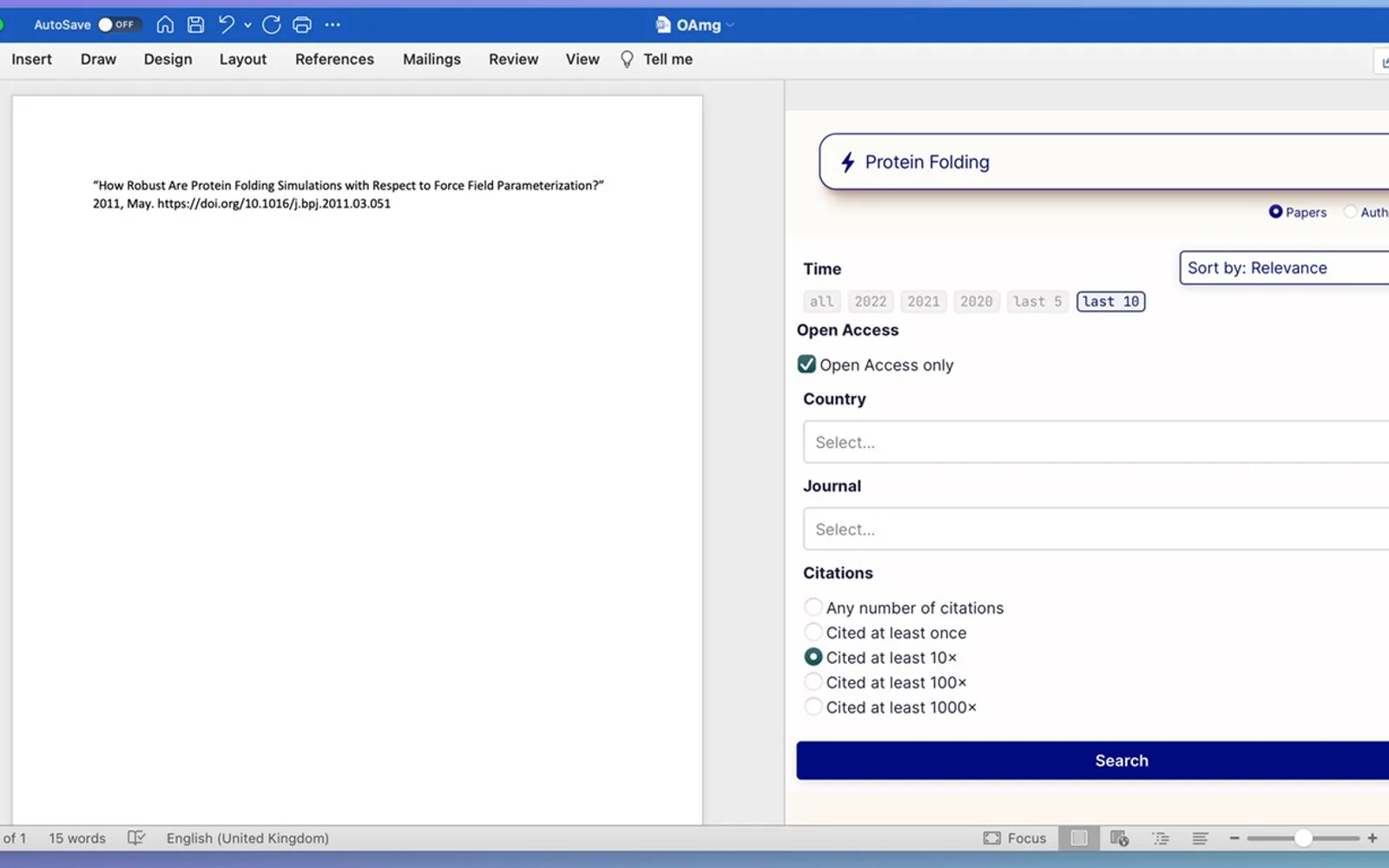Filter time to 2021
The width and height of the screenshot is (1389, 868).
click(x=924, y=301)
